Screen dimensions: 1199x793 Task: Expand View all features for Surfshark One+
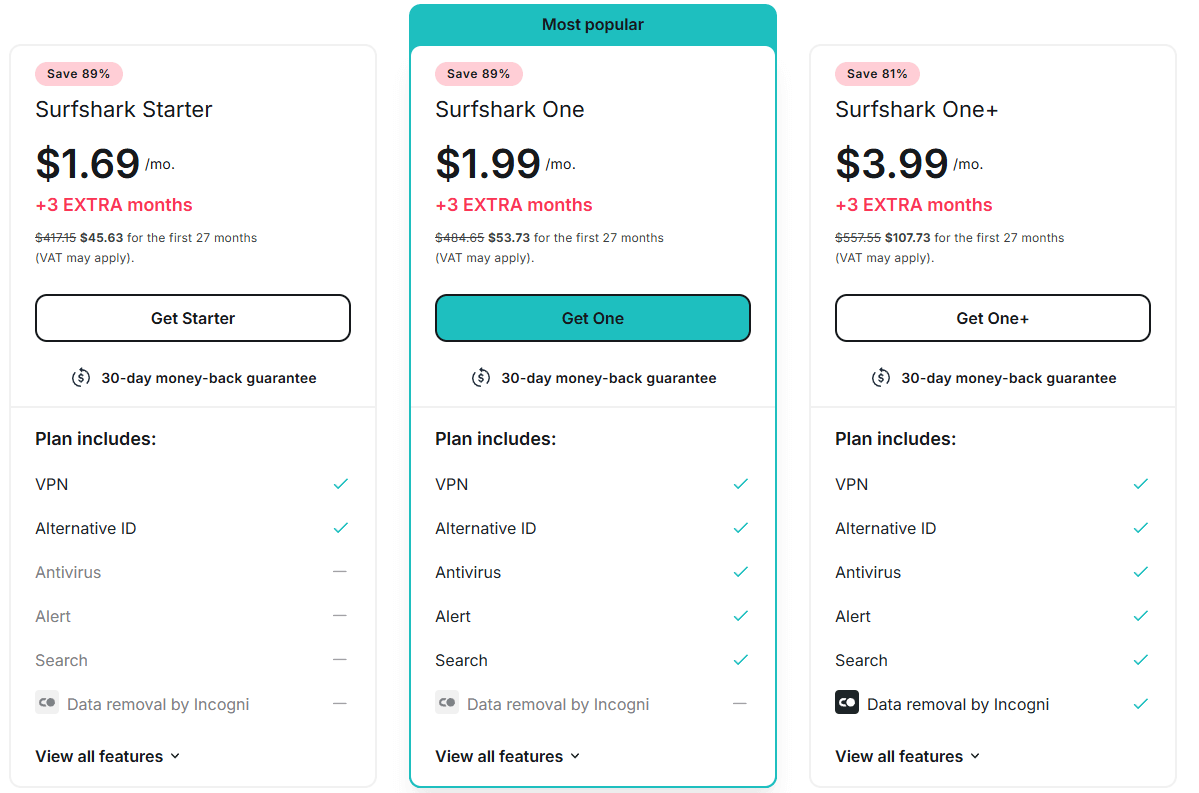tap(908, 756)
